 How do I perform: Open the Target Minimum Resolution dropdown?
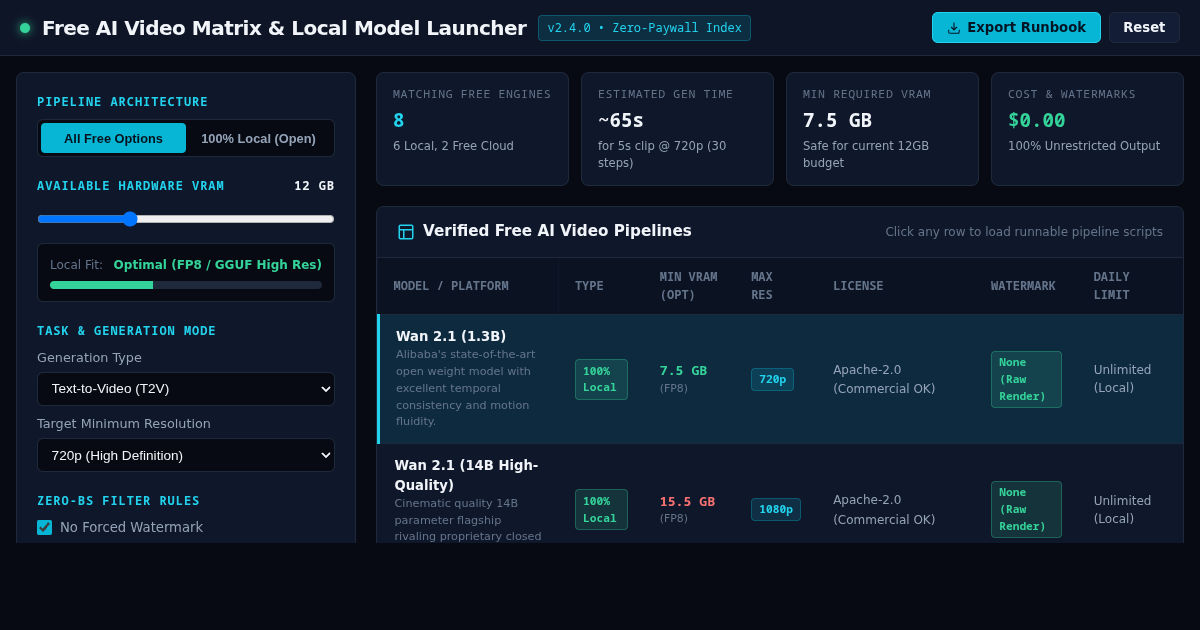coord(186,455)
